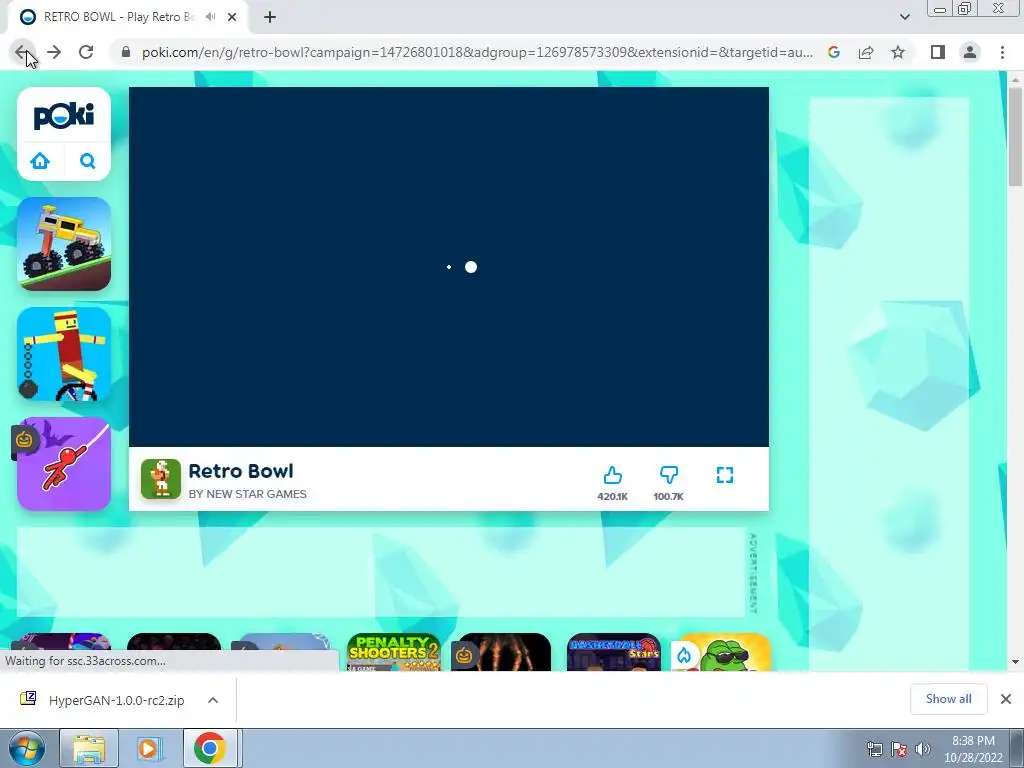Like Retro Bowl with thumbs up
Screen dimensions: 1024x768
click(x=613, y=475)
